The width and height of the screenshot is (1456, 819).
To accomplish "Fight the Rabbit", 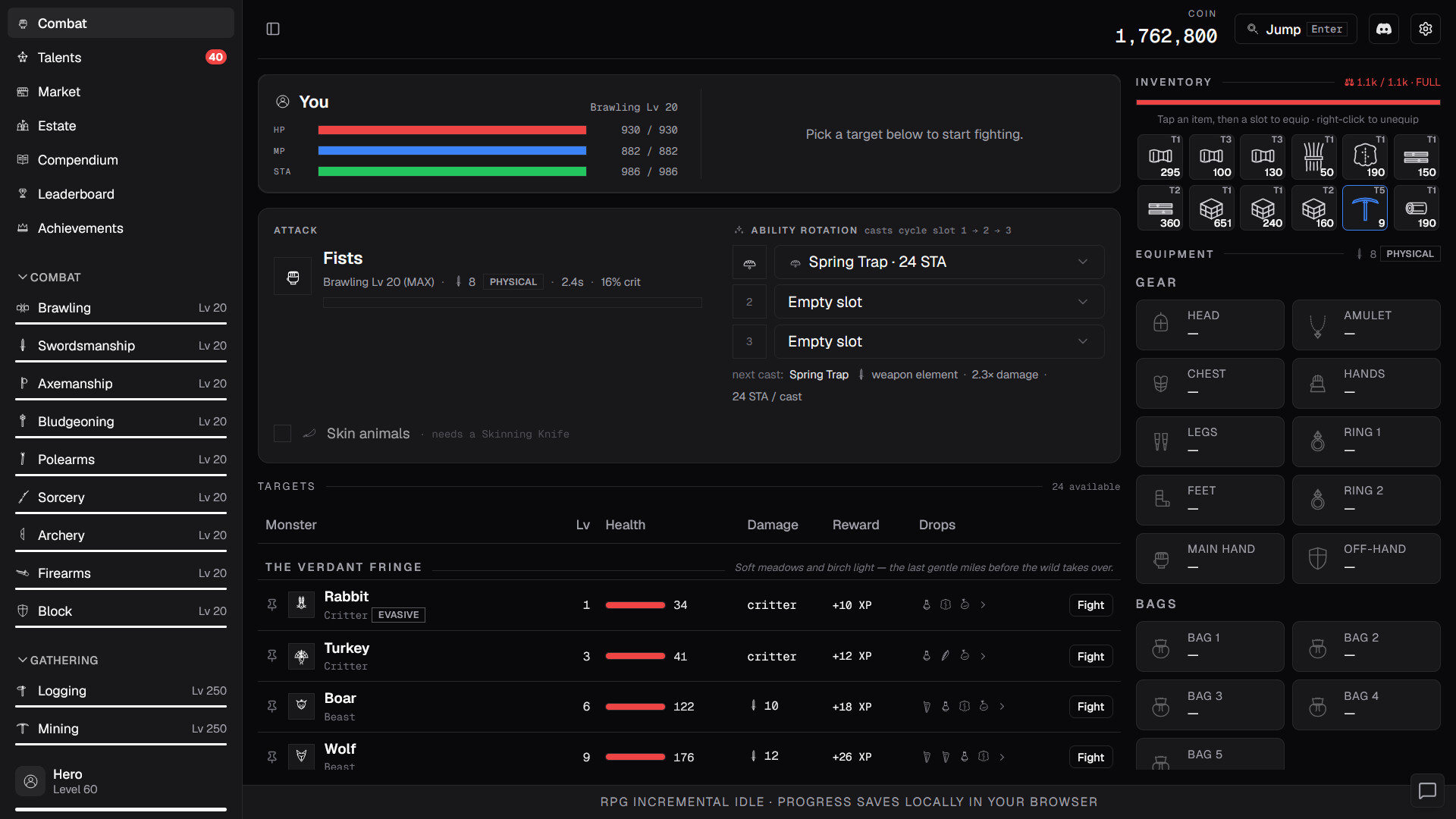I will coord(1090,605).
